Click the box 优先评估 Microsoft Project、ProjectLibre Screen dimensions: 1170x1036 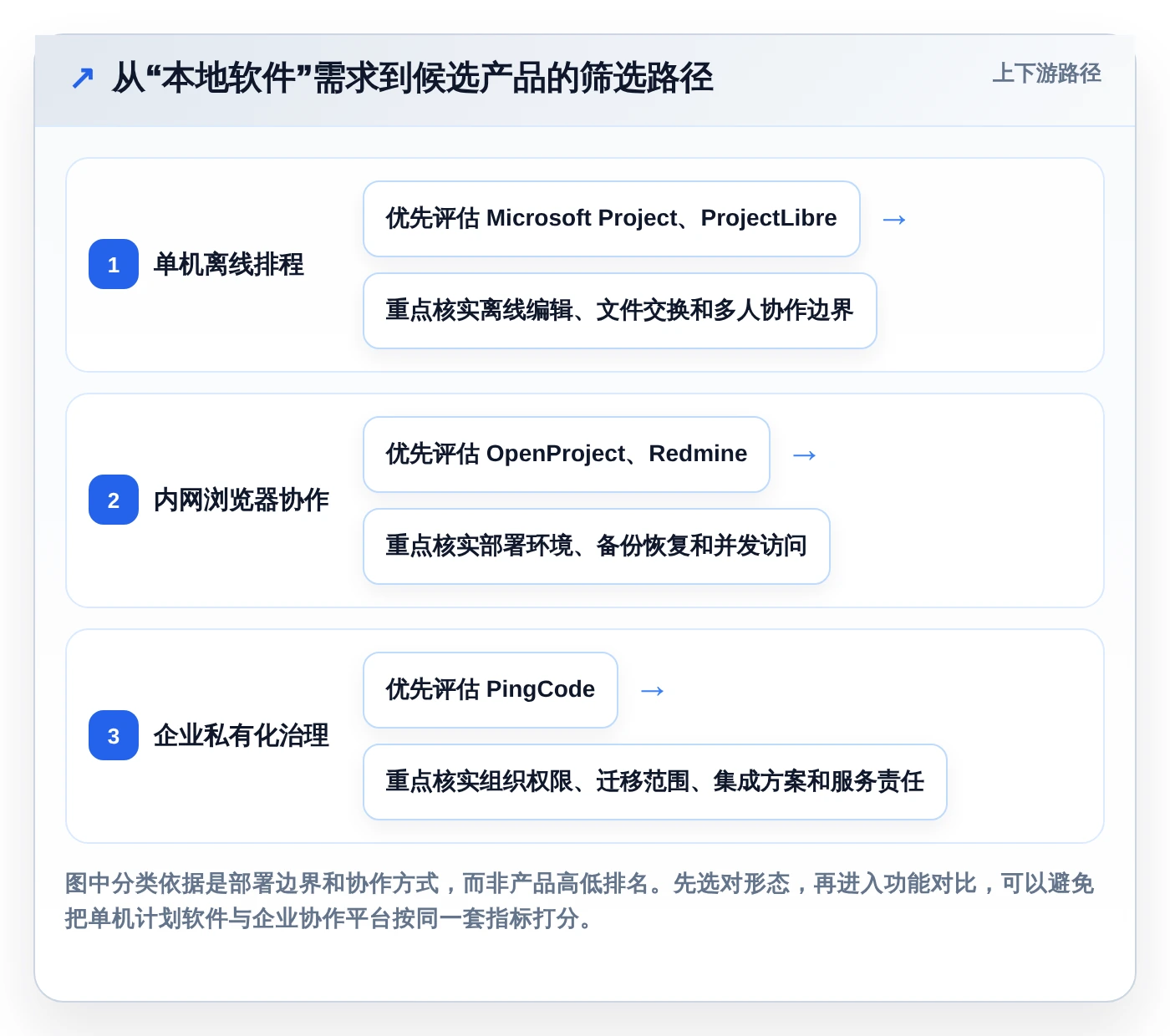tap(612, 219)
